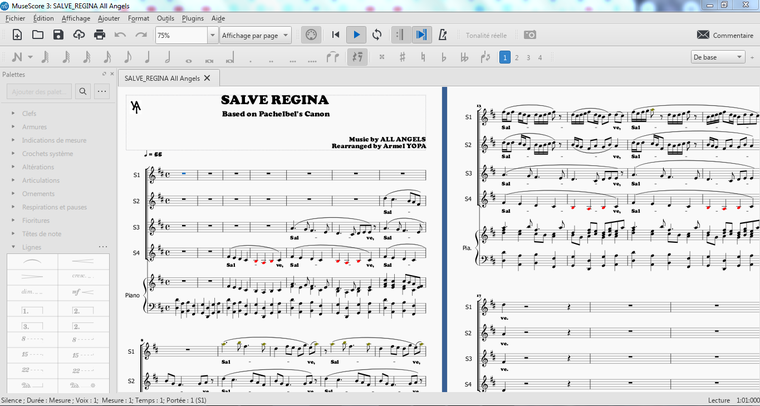Viewport: 760px width, 406px height.
Task: Toggle MIDI input
Action: [311, 35]
